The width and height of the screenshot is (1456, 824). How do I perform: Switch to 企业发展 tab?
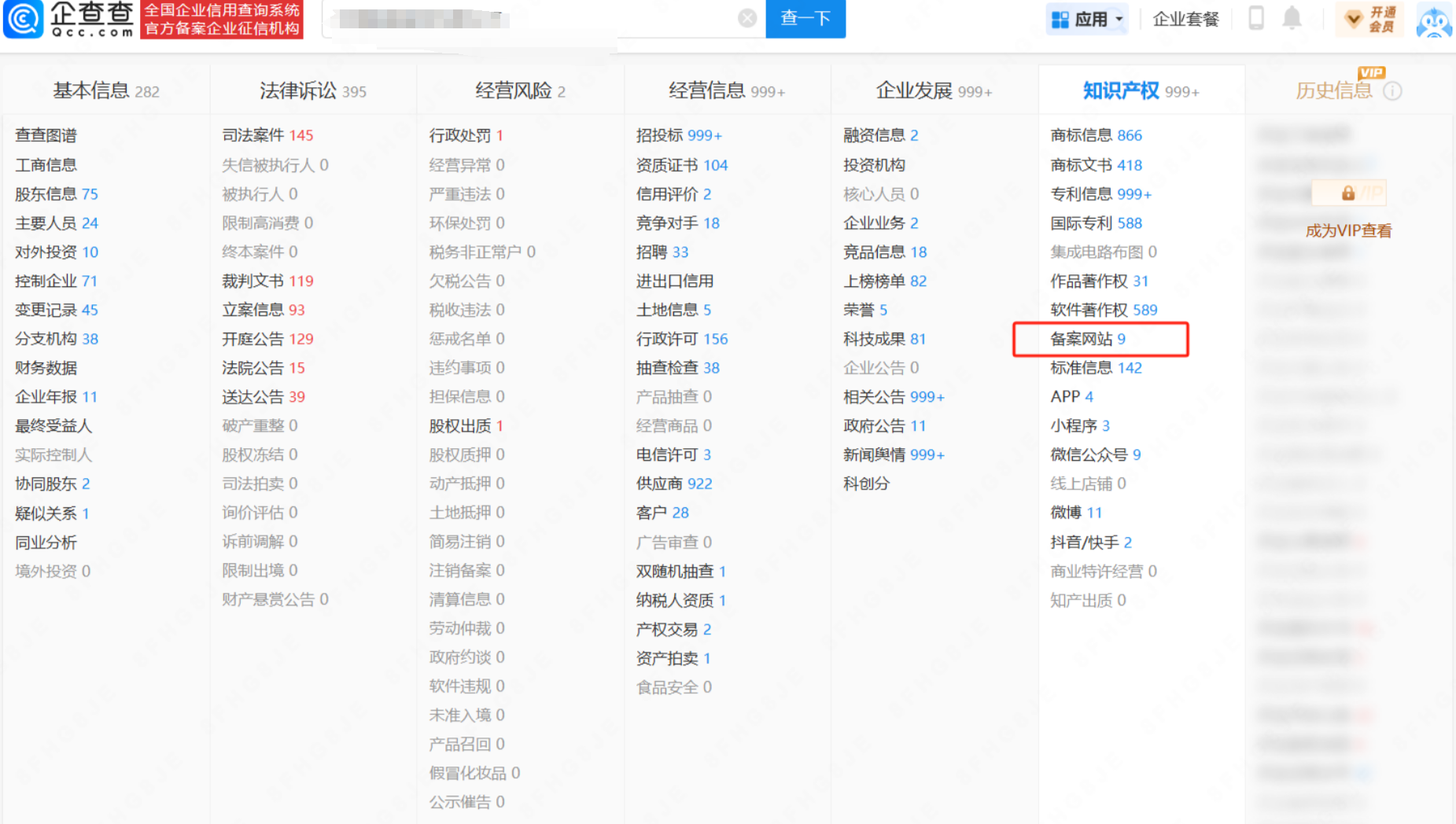(x=934, y=91)
